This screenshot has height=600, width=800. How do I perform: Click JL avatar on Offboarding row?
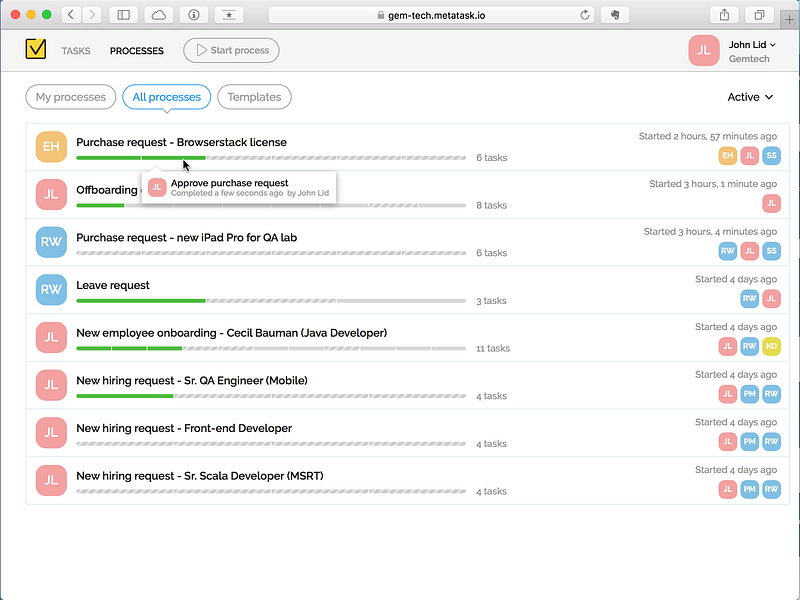(51, 194)
